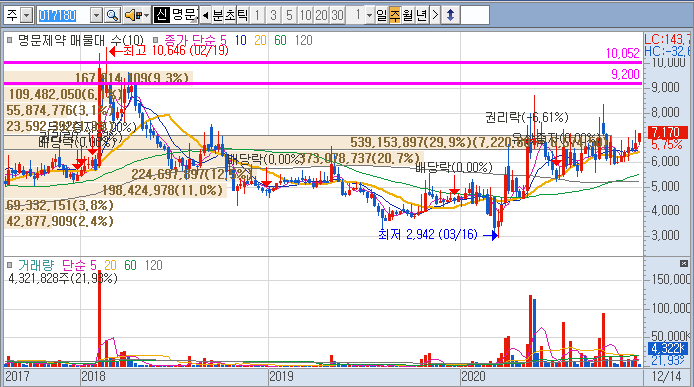Viewport: 694px width, 387px height.
Task: Expand the speaker icon dropdown arrow
Action: pos(147,15)
